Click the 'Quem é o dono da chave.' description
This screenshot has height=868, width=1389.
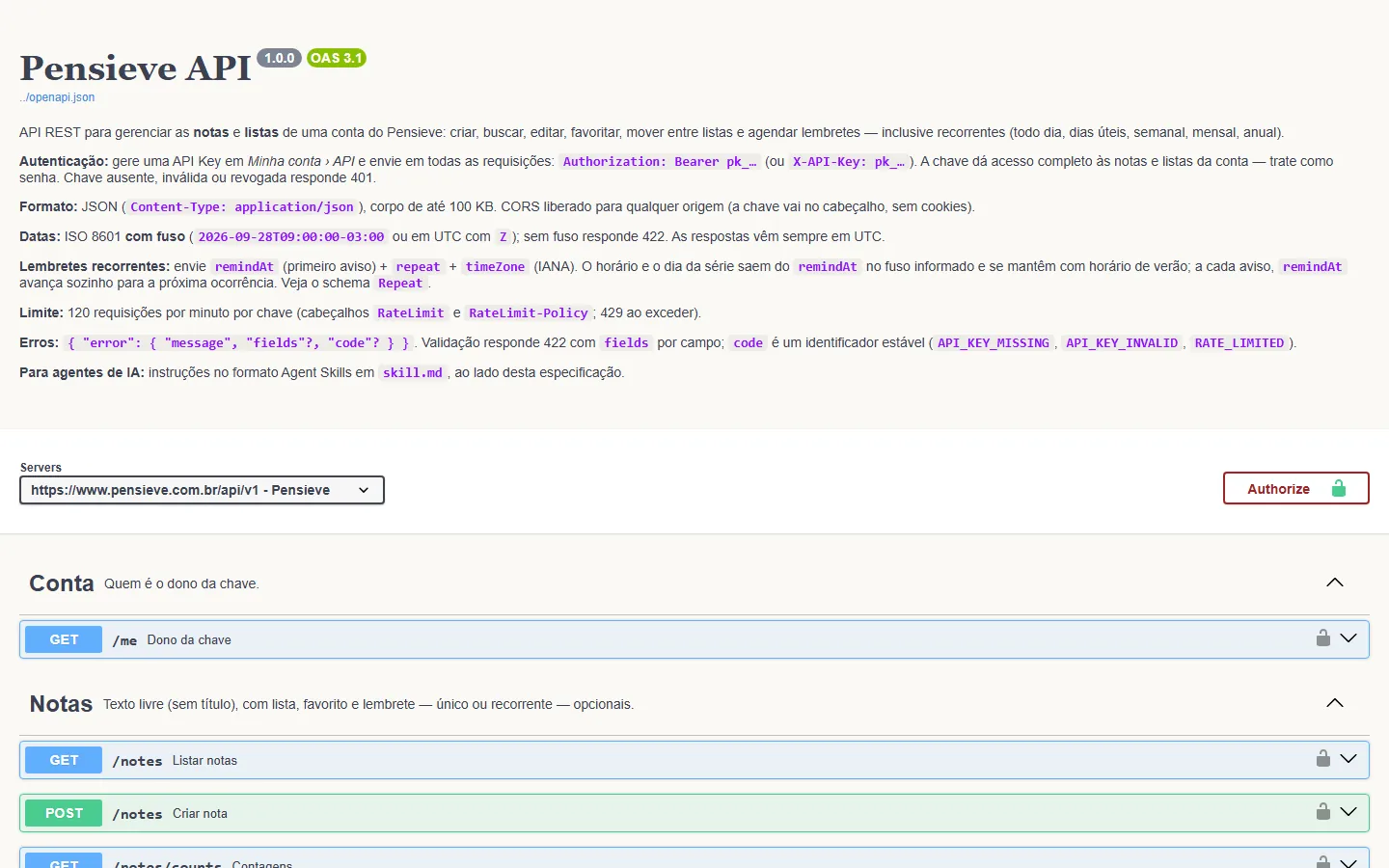(x=181, y=583)
